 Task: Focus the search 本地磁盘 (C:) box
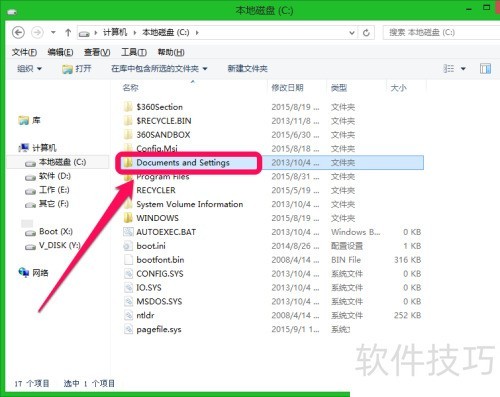pos(441,32)
